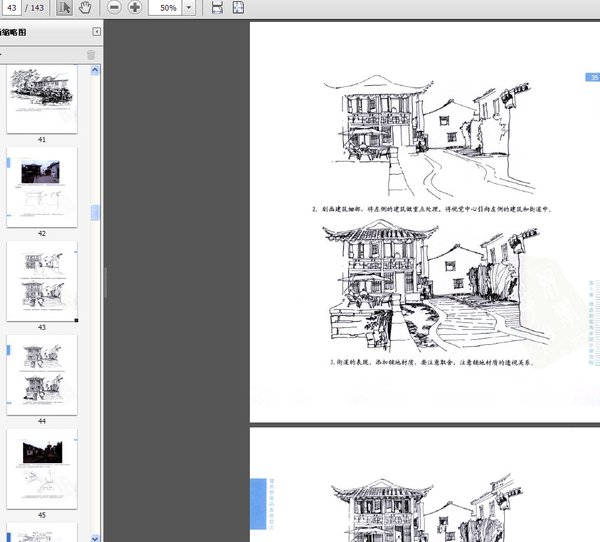Select page 43 thumbnail

(42, 280)
